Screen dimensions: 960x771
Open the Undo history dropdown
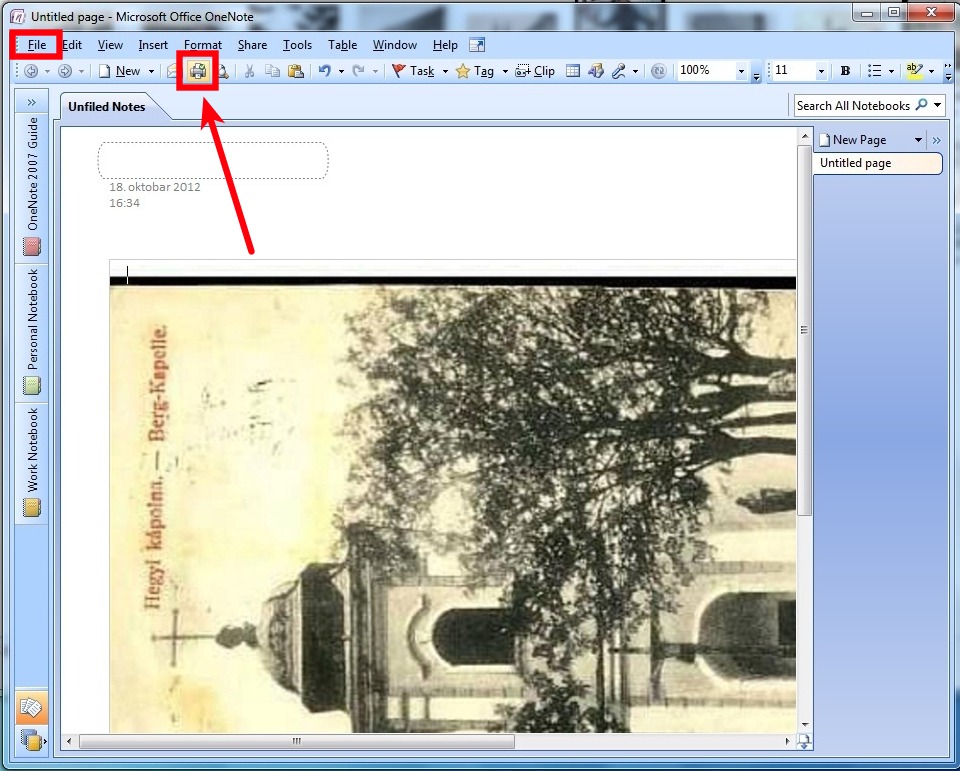coord(341,72)
